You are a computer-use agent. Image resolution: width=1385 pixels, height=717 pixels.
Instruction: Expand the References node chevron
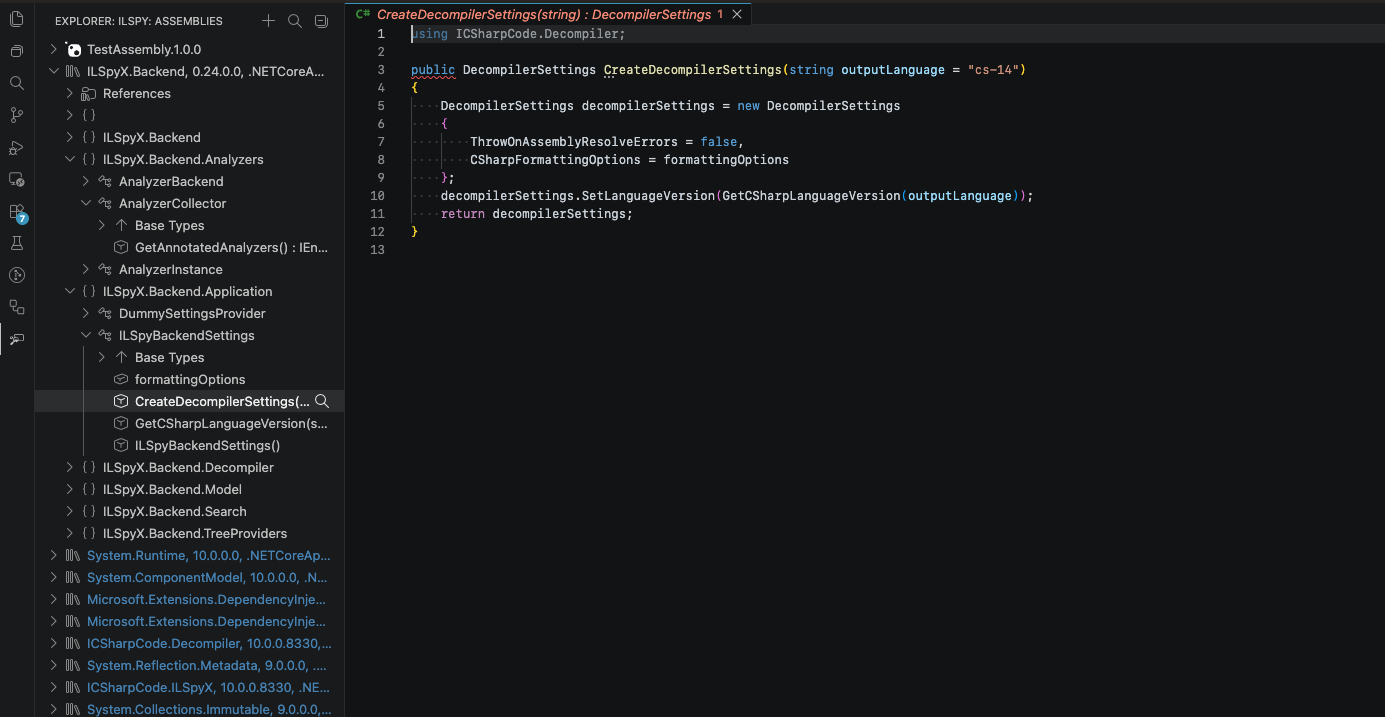(x=70, y=93)
